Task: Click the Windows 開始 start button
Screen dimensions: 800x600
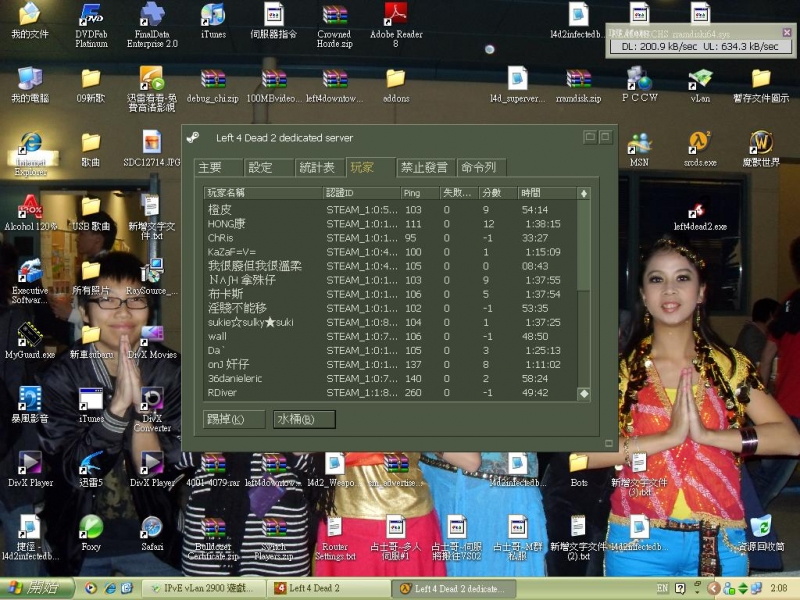Action: (x=34, y=588)
